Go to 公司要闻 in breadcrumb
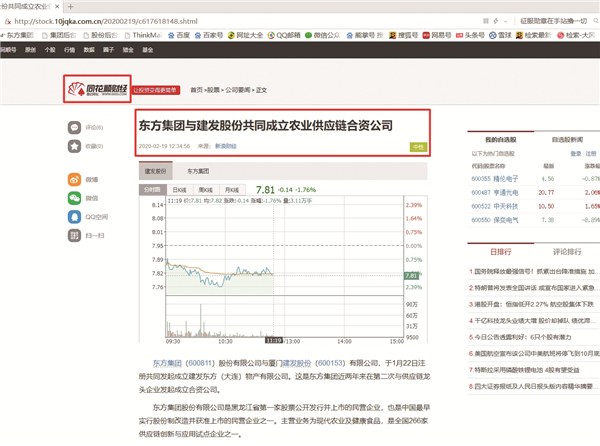This screenshot has height=446, width=600. pyautogui.click(x=237, y=90)
